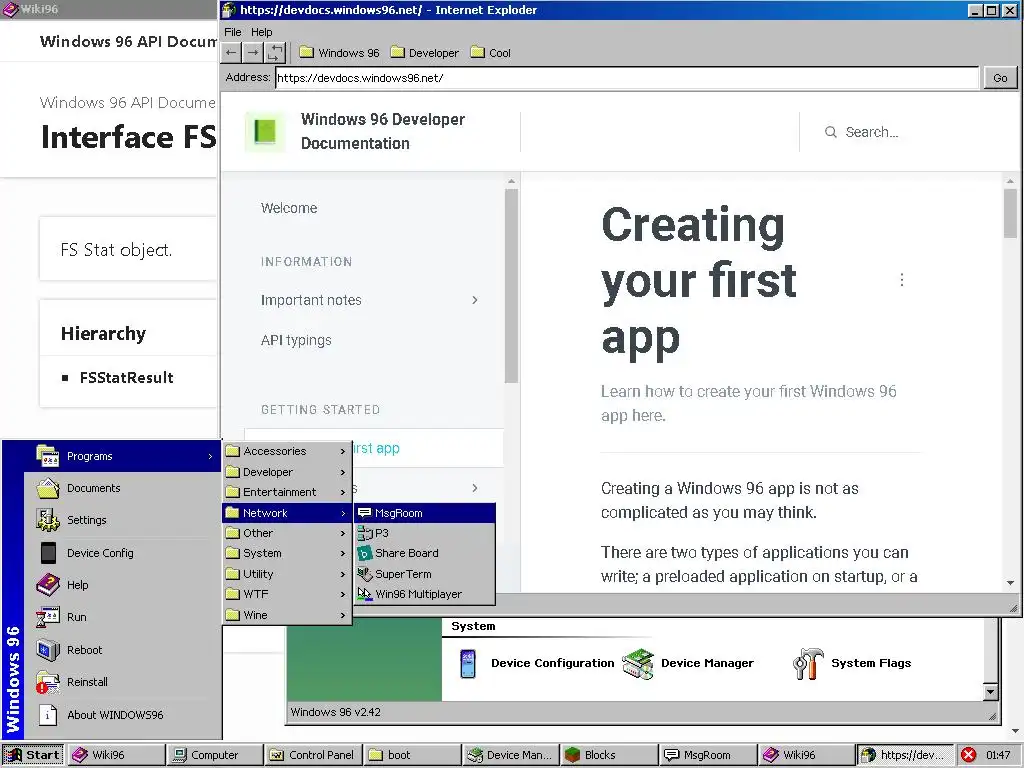Click the red error tray icon

968,755
